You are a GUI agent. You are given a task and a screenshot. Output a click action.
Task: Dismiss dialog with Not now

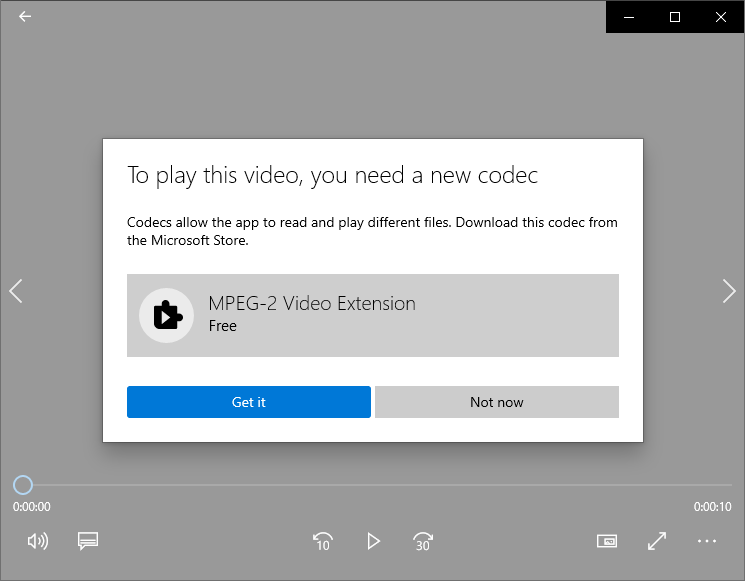(x=497, y=402)
